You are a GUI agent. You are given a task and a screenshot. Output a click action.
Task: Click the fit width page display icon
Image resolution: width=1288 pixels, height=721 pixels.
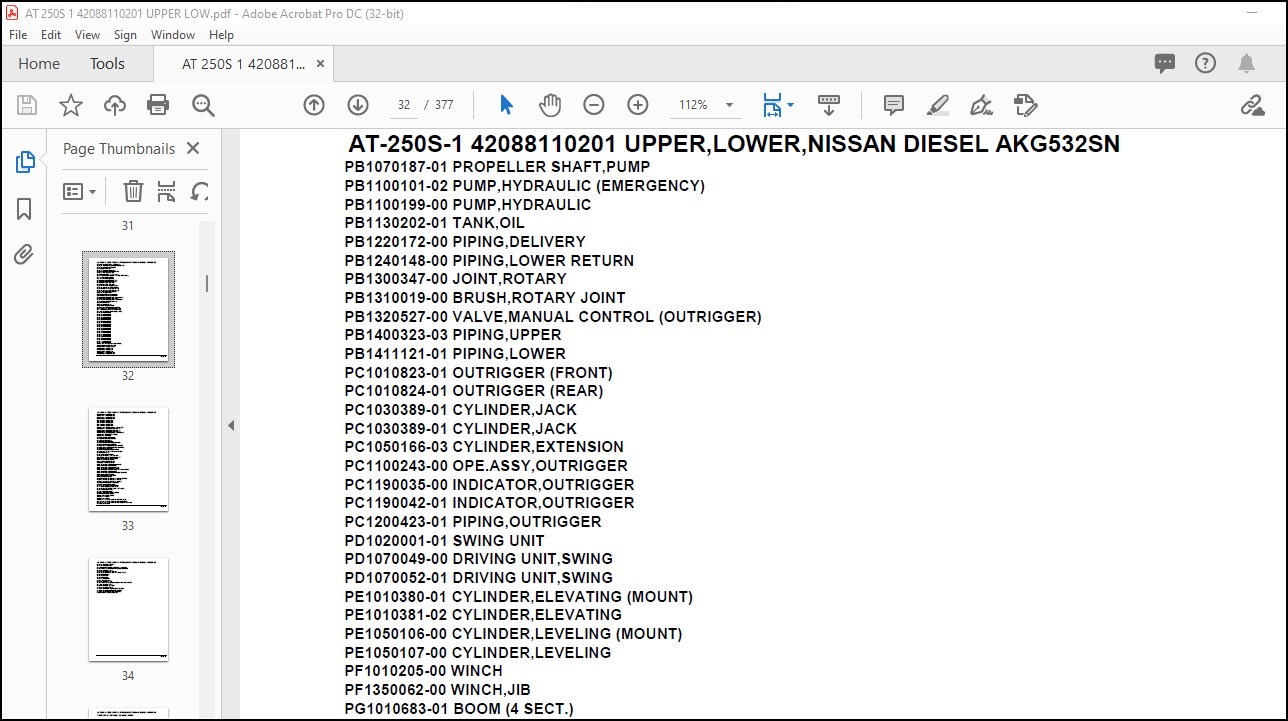point(771,105)
